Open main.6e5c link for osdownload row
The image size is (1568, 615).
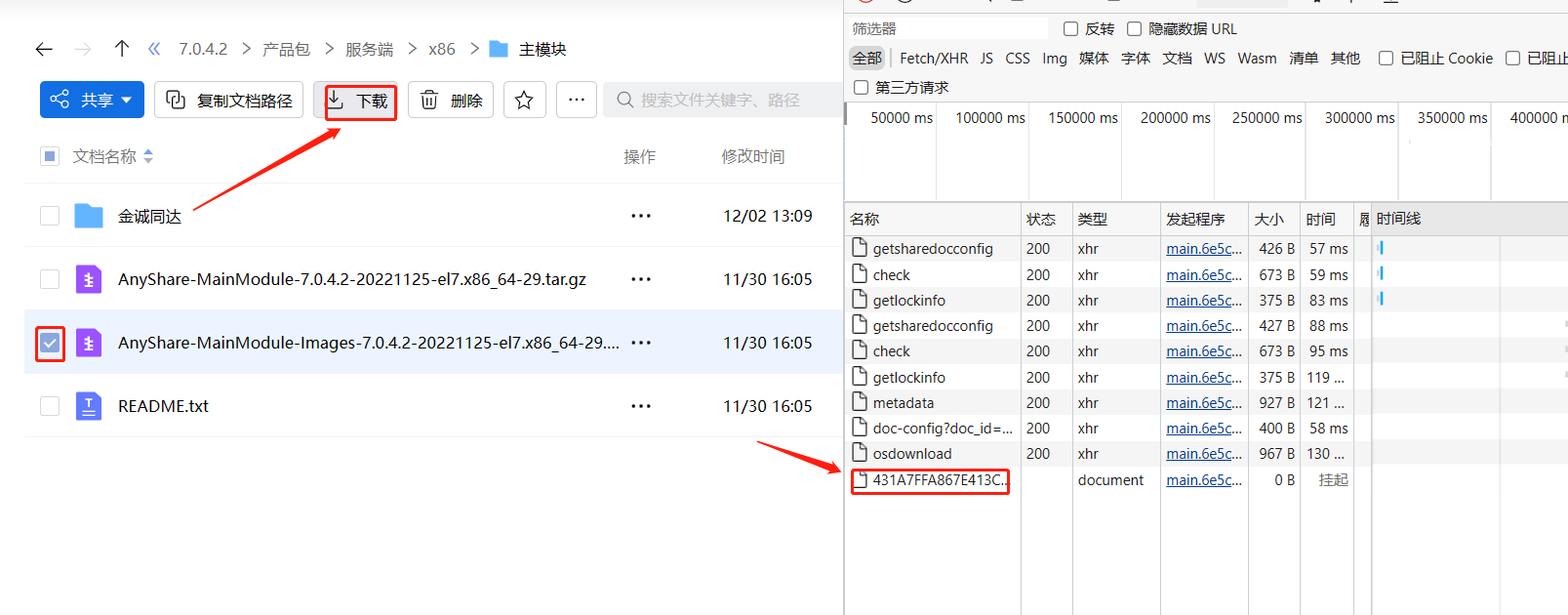pyautogui.click(x=1204, y=454)
